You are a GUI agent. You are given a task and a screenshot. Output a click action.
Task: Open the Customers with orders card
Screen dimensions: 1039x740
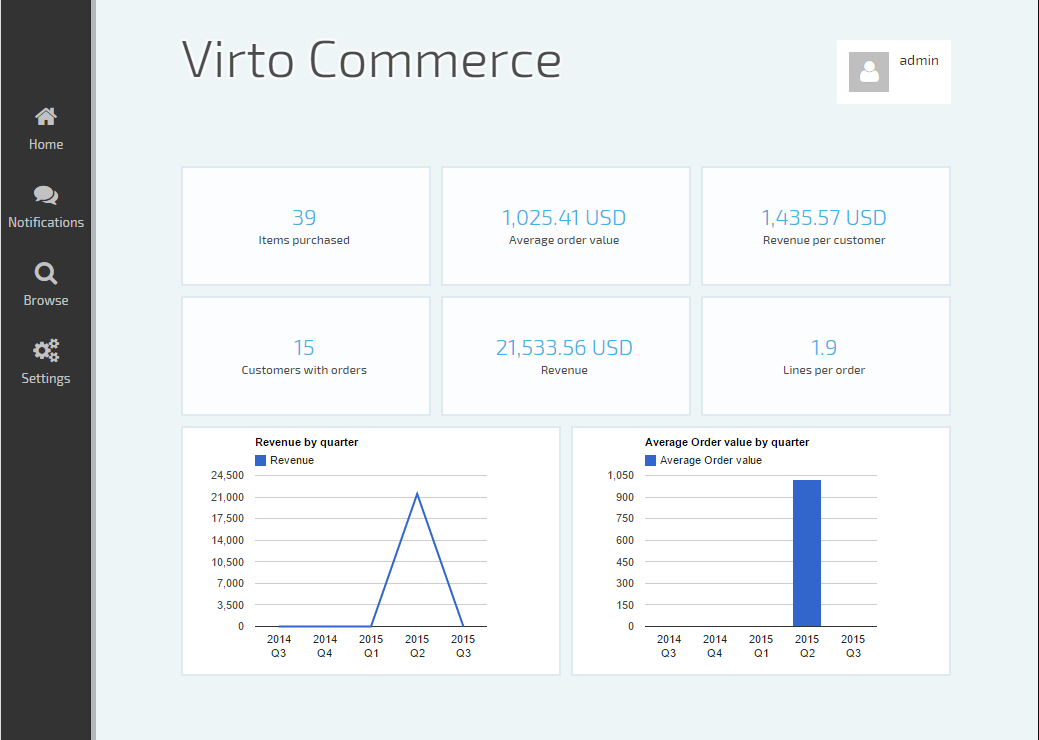pos(305,355)
